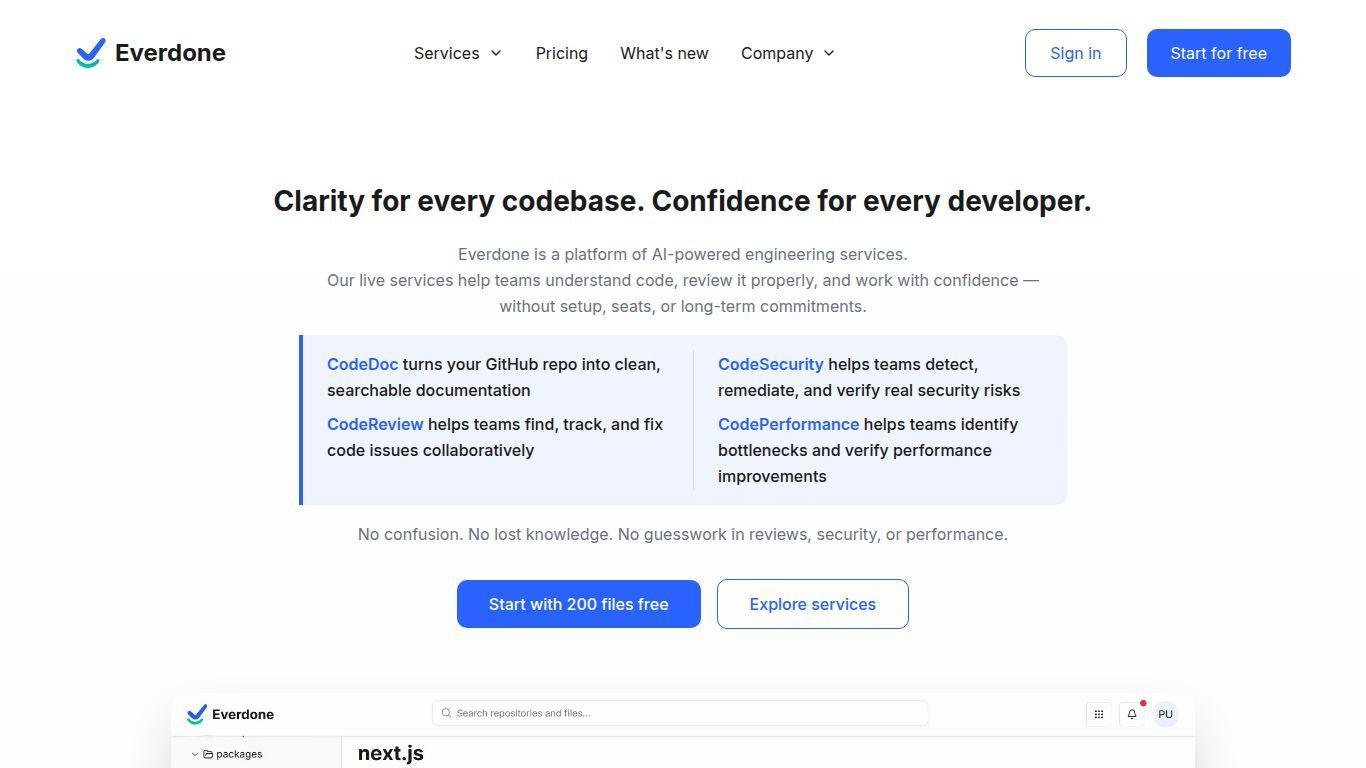Click the search magnifier icon in preview
This screenshot has height=768, width=1366.
click(x=446, y=713)
